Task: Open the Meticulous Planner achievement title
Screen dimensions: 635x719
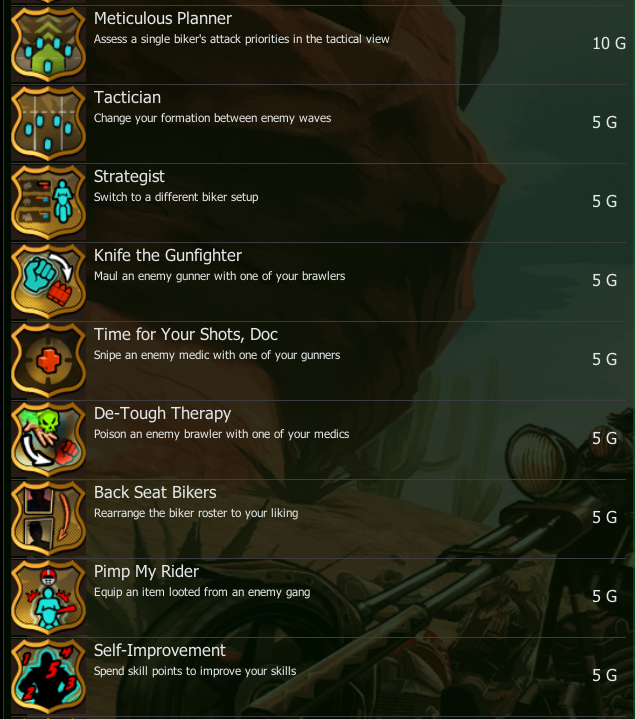Action: [163, 18]
